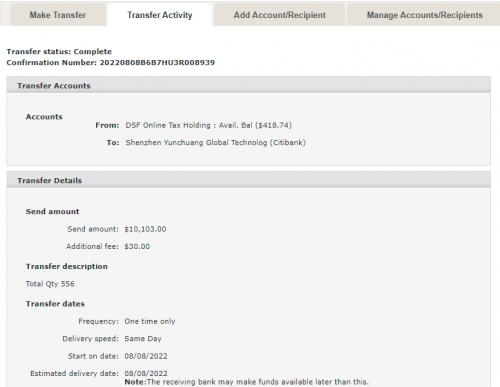Select recipient Shenzhen Yunchuang Global Technolog (Citibank)
This screenshot has width=500, height=387.
(x=215, y=143)
